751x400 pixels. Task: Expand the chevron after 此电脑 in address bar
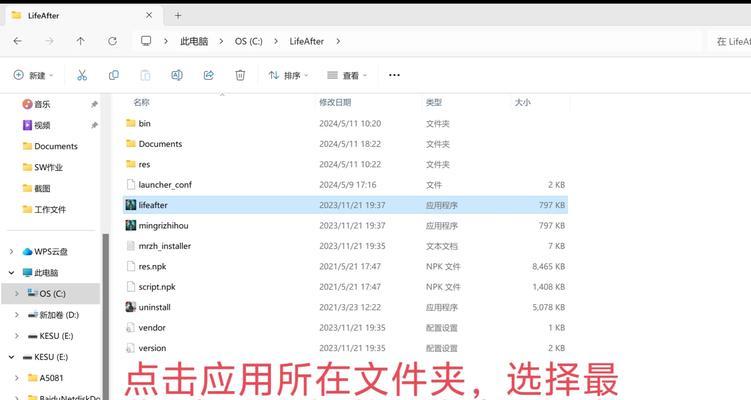click(x=221, y=41)
